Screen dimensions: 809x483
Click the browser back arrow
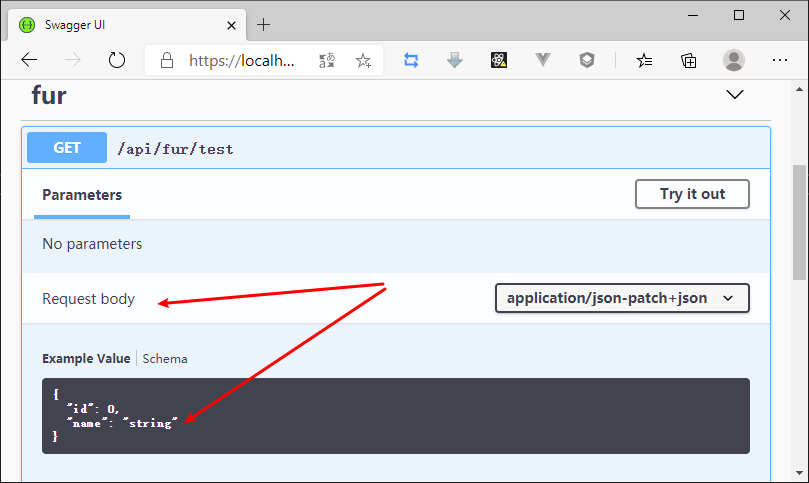(x=29, y=60)
